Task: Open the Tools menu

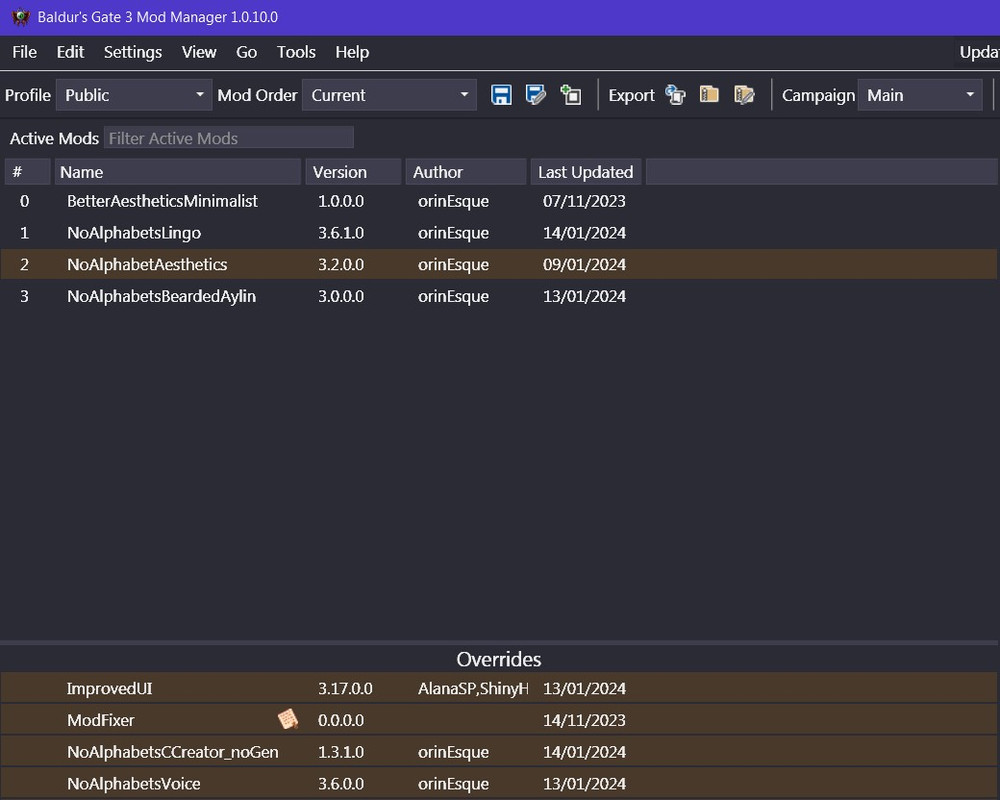Action: pyautogui.click(x=296, y=52)
